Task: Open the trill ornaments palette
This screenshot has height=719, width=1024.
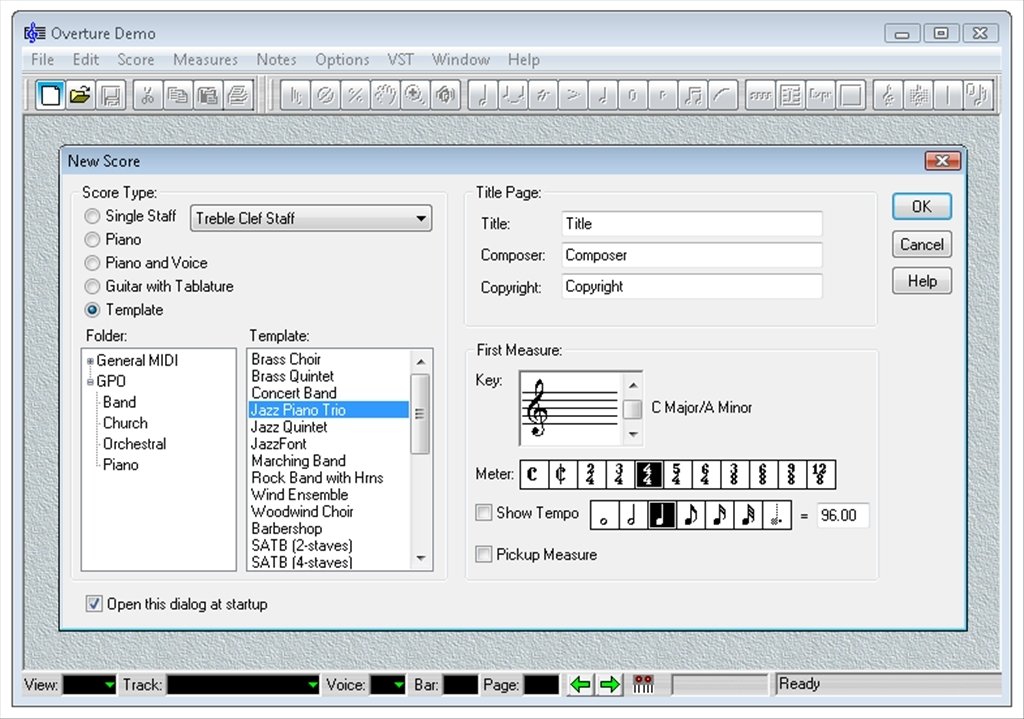Action: (543, 95)
